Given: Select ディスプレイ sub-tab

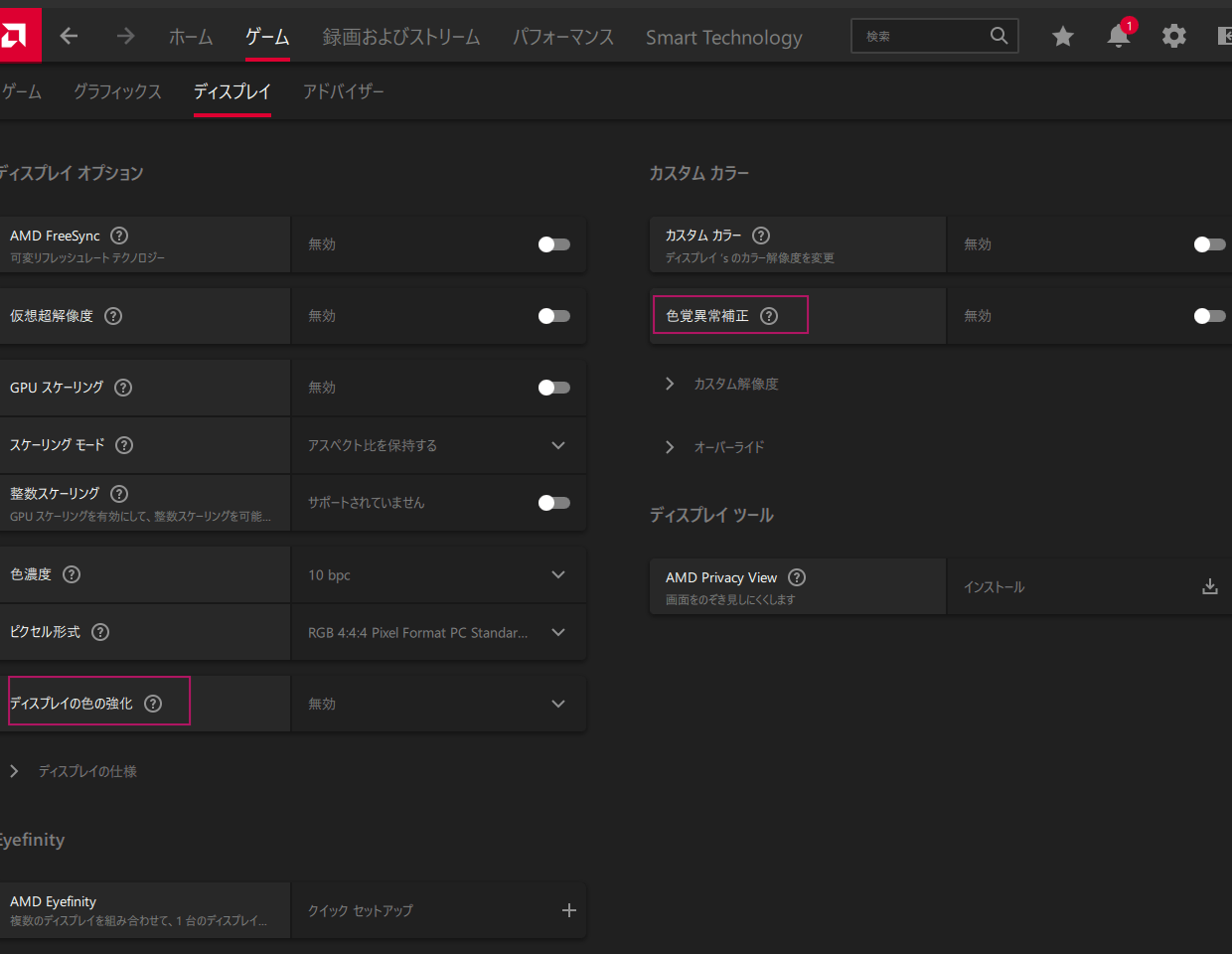Looking at the screenshot, I should [232, 91].
